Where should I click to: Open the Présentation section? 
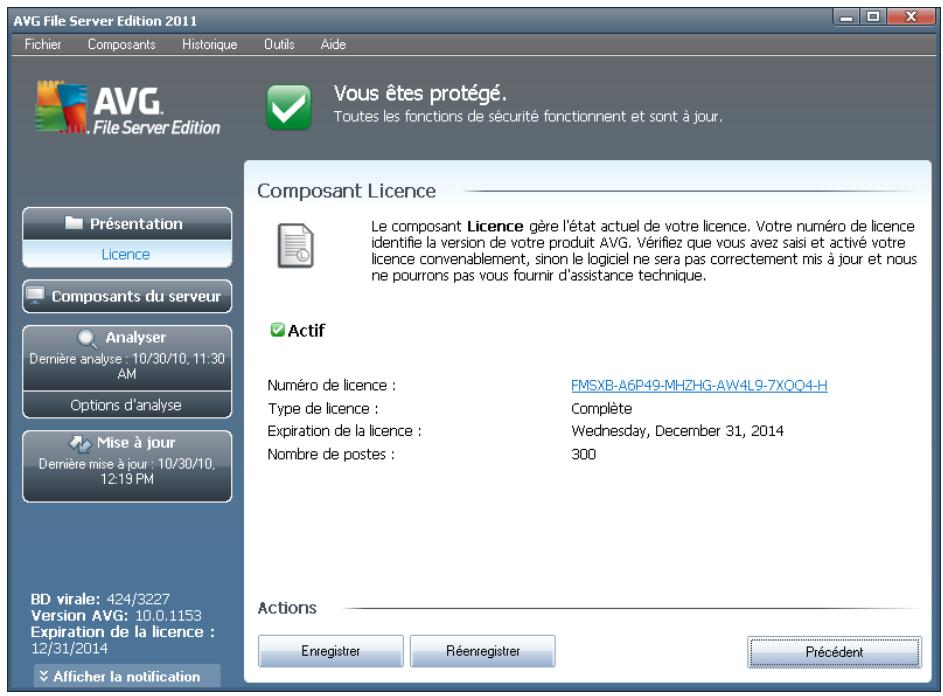point(127,224)
